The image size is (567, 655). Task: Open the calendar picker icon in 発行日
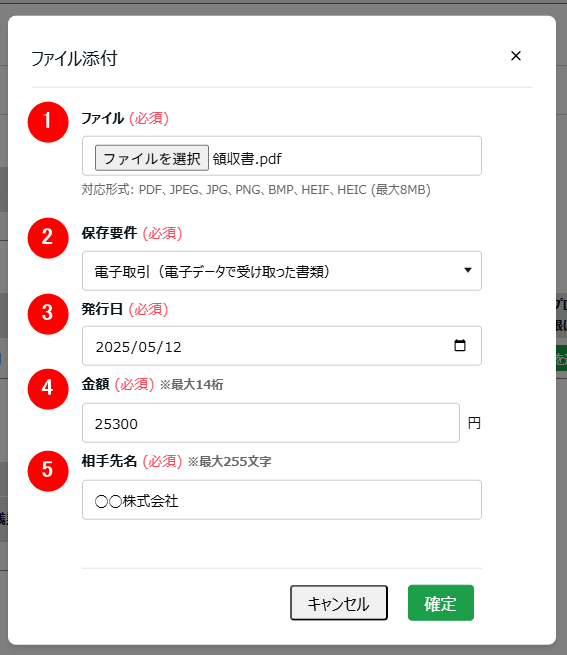pyautogui.click(x=460, y=345)
